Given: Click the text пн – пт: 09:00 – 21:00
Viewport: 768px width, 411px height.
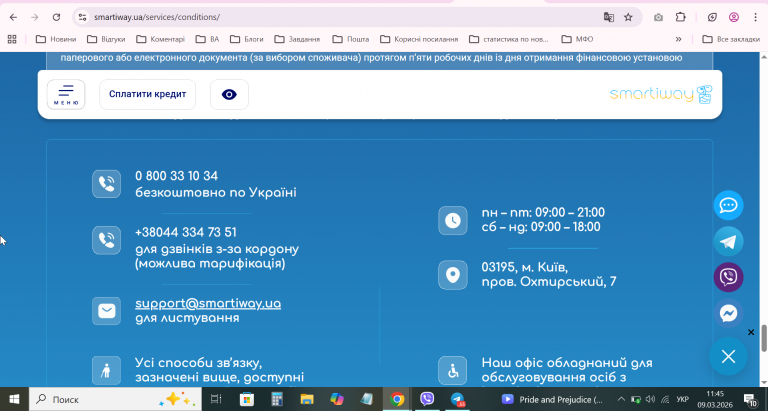Looking at the screenshot, I should pyautogui.click(x=543, y=213).
